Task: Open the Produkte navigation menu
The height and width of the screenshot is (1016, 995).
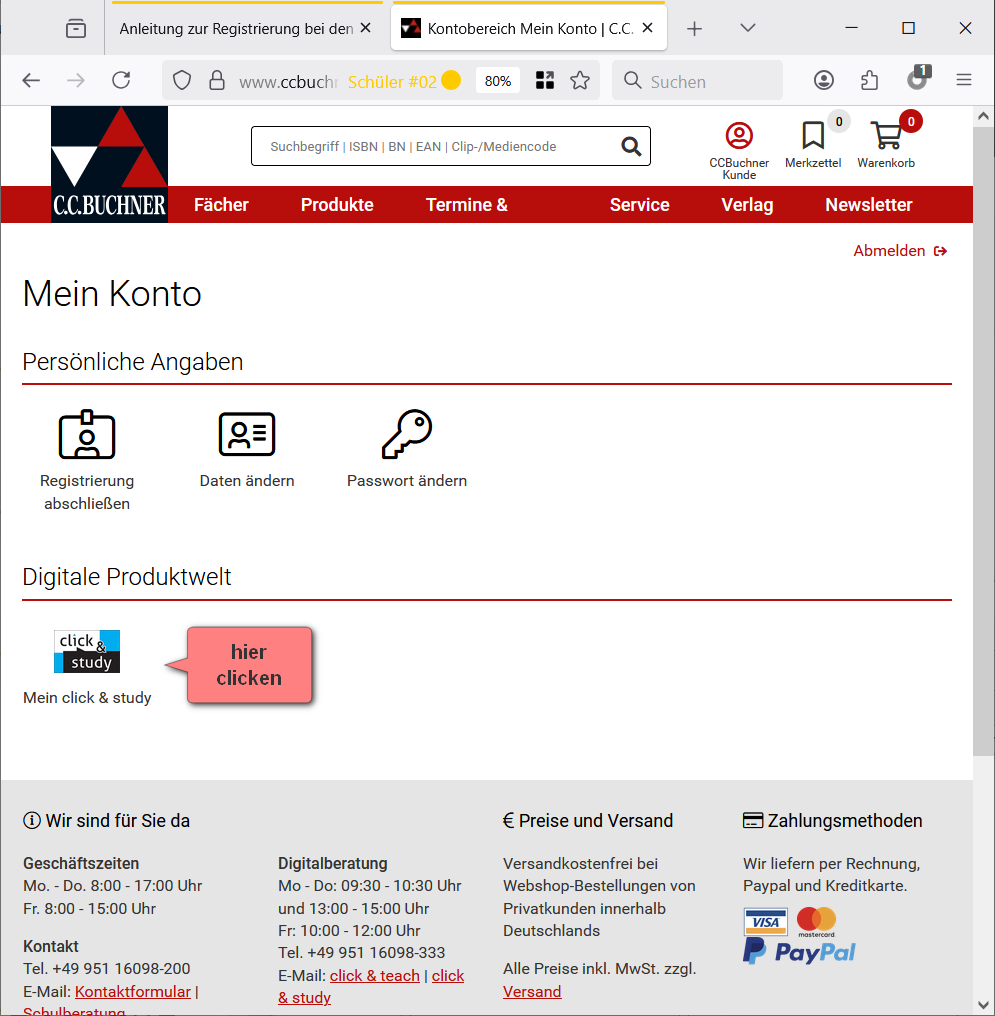Action: coord(337,205)
